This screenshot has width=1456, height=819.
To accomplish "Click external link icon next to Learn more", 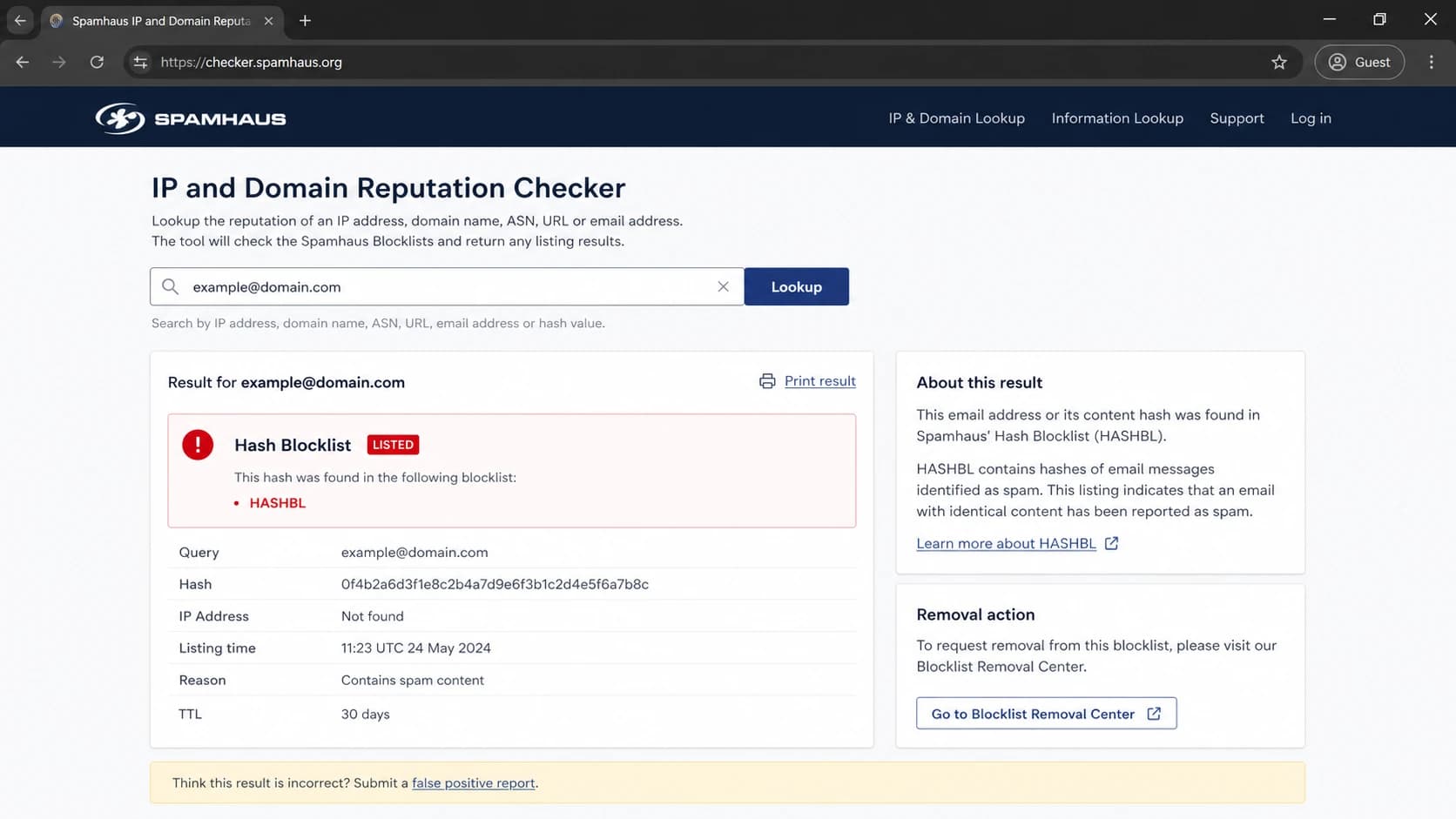I will coord(1111,543).
